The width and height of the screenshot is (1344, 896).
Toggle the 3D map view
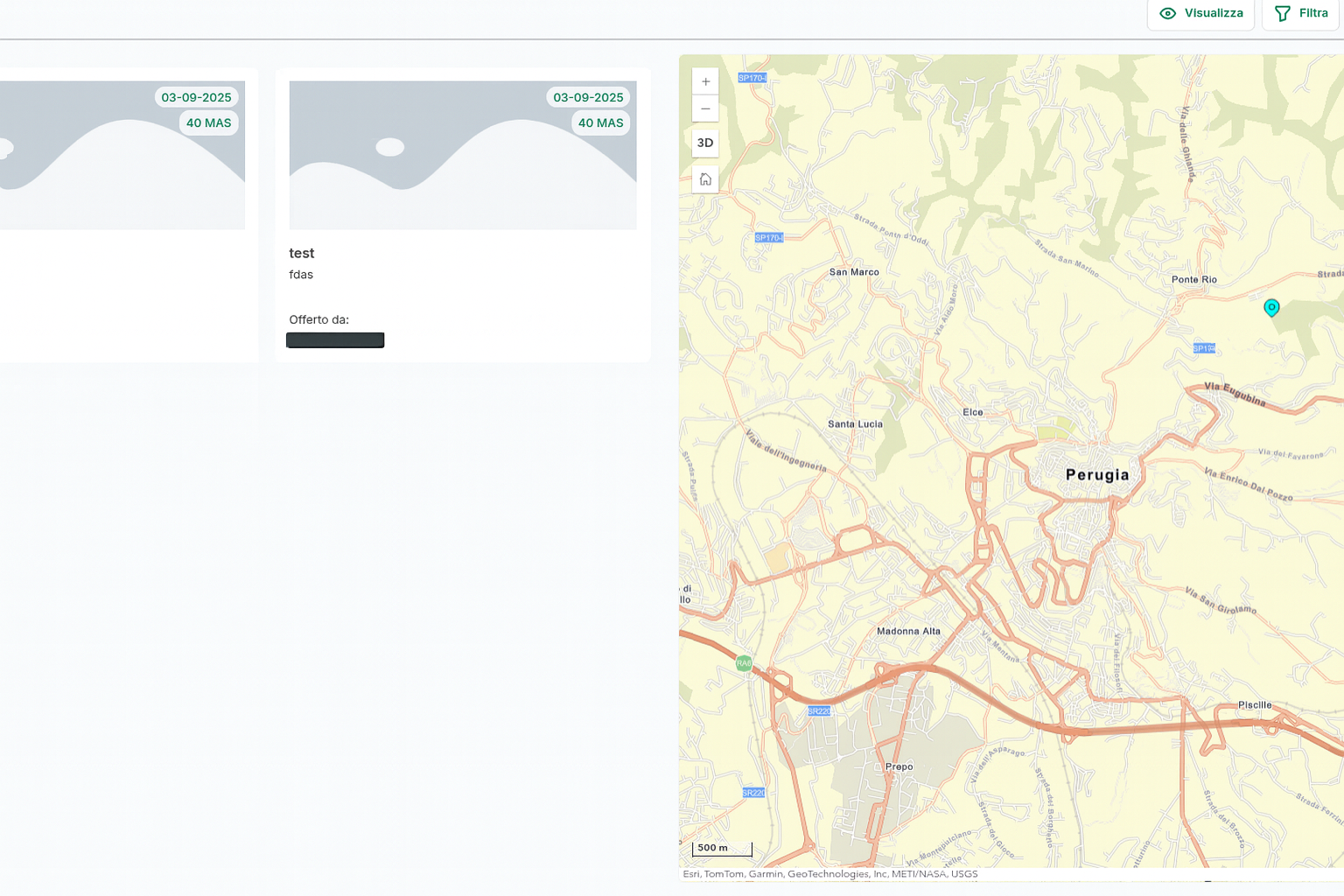point(705,143)
